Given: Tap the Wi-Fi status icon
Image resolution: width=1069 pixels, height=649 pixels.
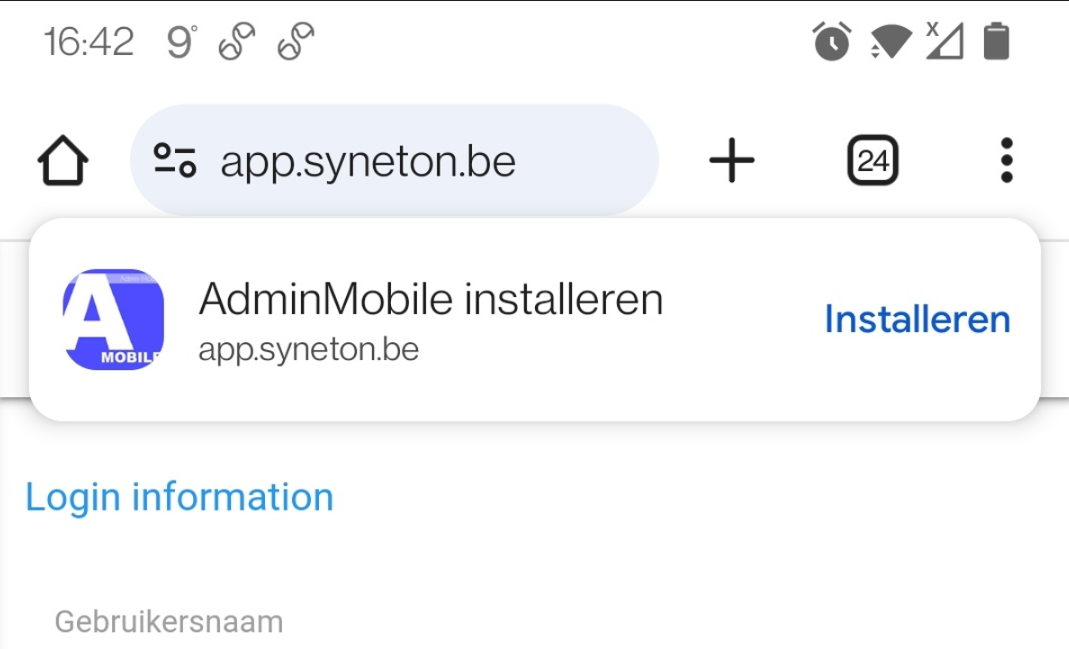Looking at the screenshot, I should [x=891, y=42].
